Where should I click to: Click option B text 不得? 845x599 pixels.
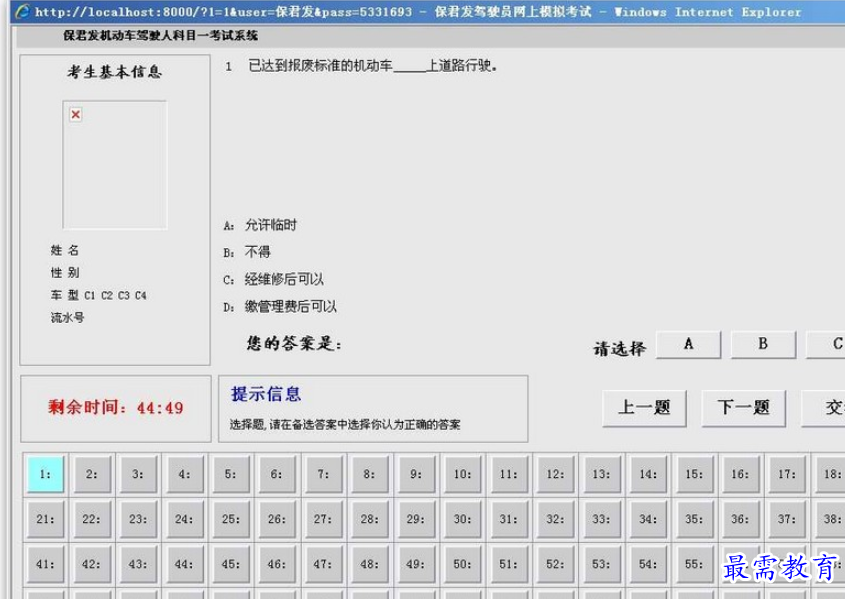point(257,252)
